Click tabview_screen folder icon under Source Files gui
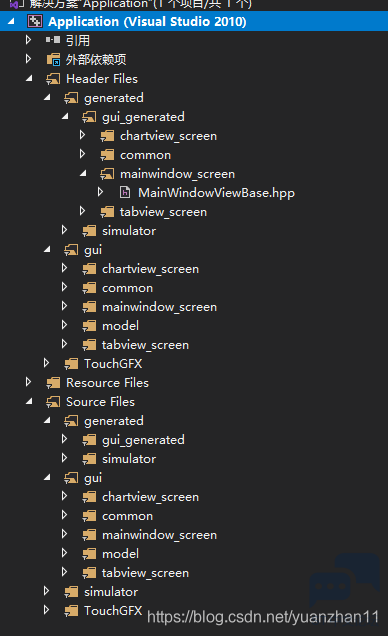Viewport: 388px width, 636px height. pyautogui.click(x=89, y=572)
